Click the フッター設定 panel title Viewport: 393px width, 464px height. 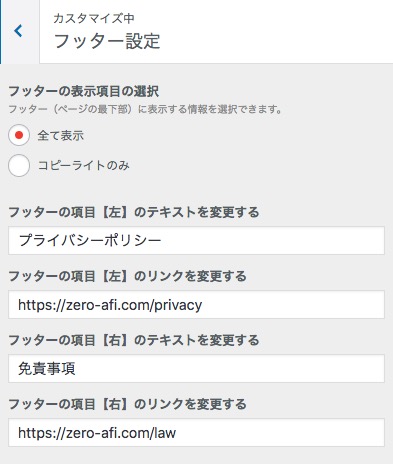click(107, 41)
